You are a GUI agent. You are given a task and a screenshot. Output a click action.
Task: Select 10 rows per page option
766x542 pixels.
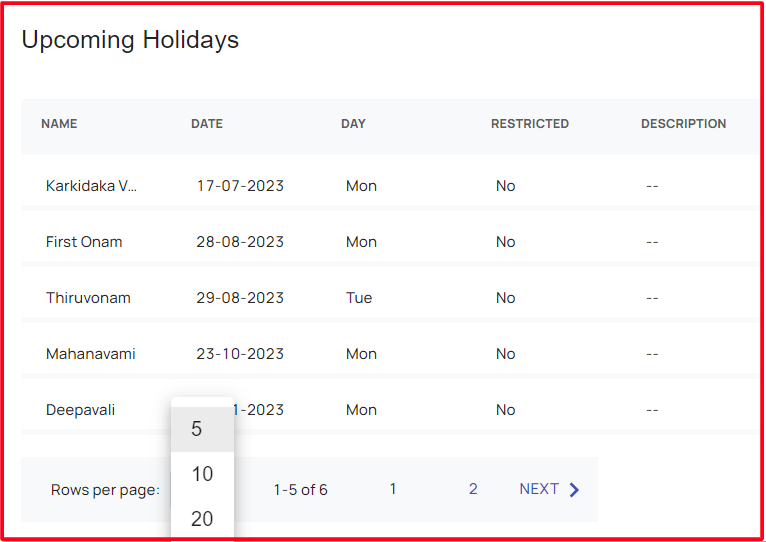[202, 474]
